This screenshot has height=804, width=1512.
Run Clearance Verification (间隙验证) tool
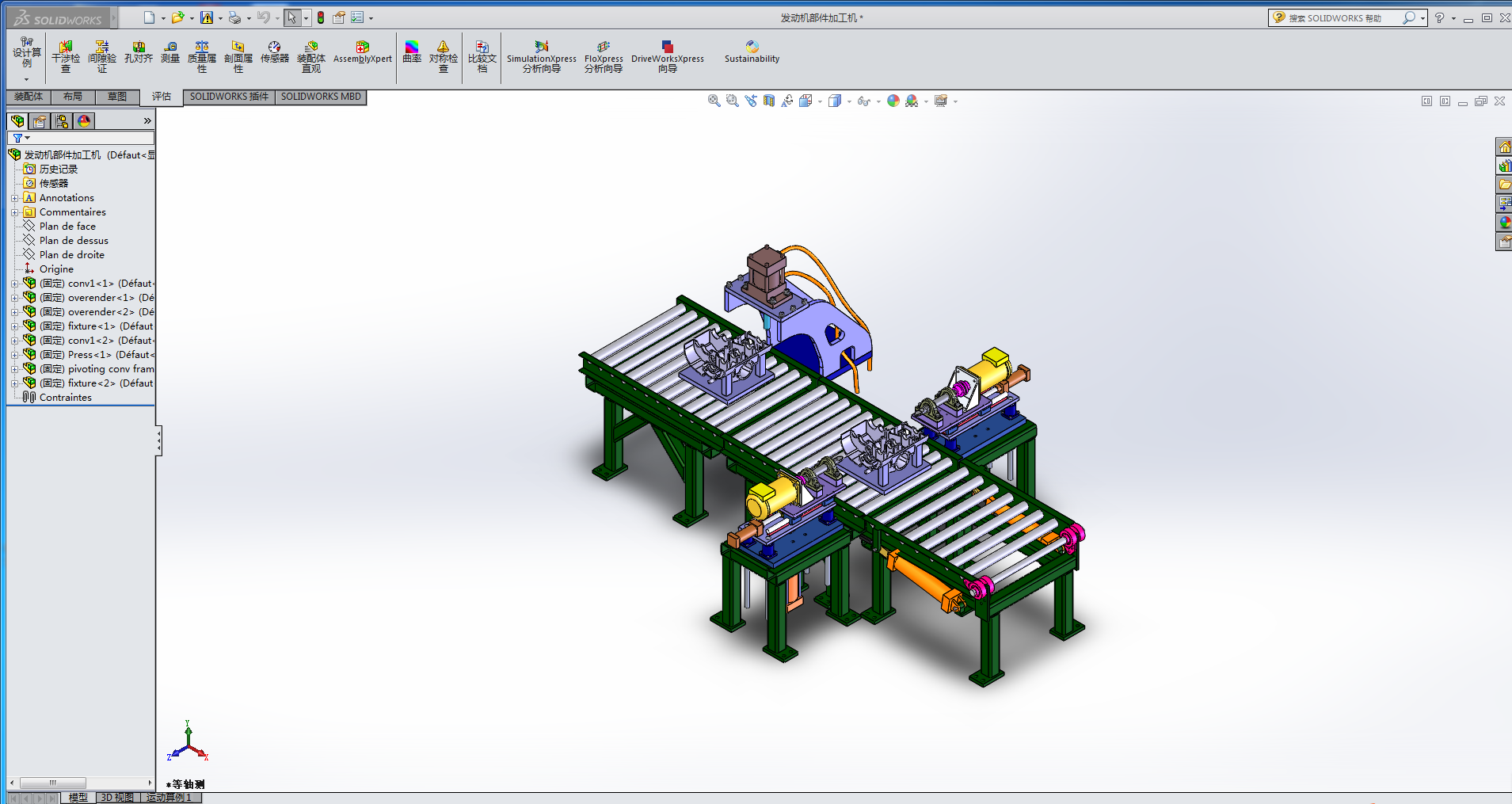(102, 57)
